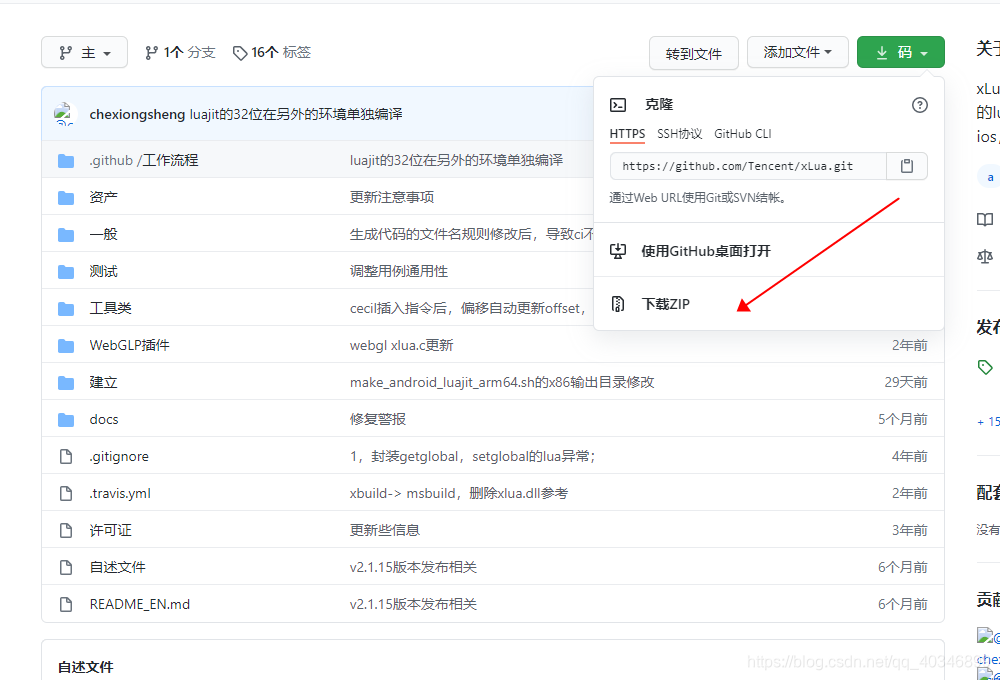This screenshot has height=680, width=1000.
Task: Switch to the GitHub CLI tab
Action: point(742,134)
